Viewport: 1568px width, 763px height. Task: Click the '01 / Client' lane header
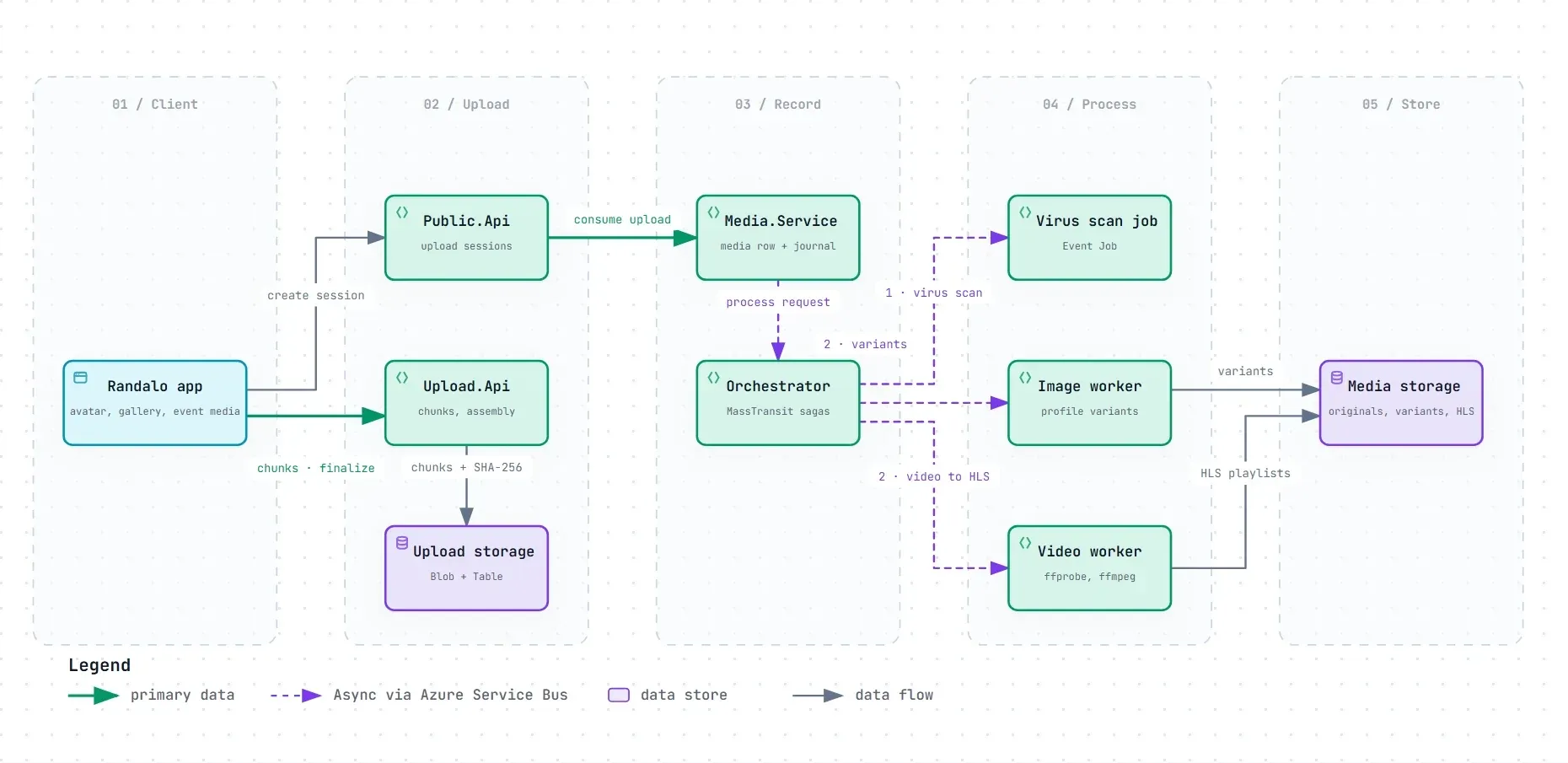tap(155, 105)
